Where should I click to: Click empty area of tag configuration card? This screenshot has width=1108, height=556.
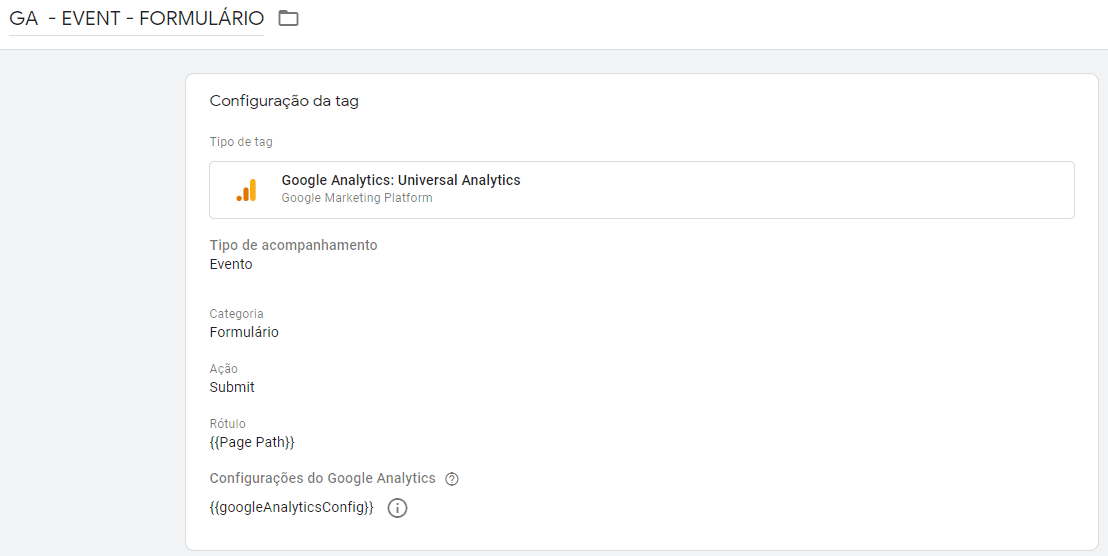pyautogui.click(x=750, y=380)
